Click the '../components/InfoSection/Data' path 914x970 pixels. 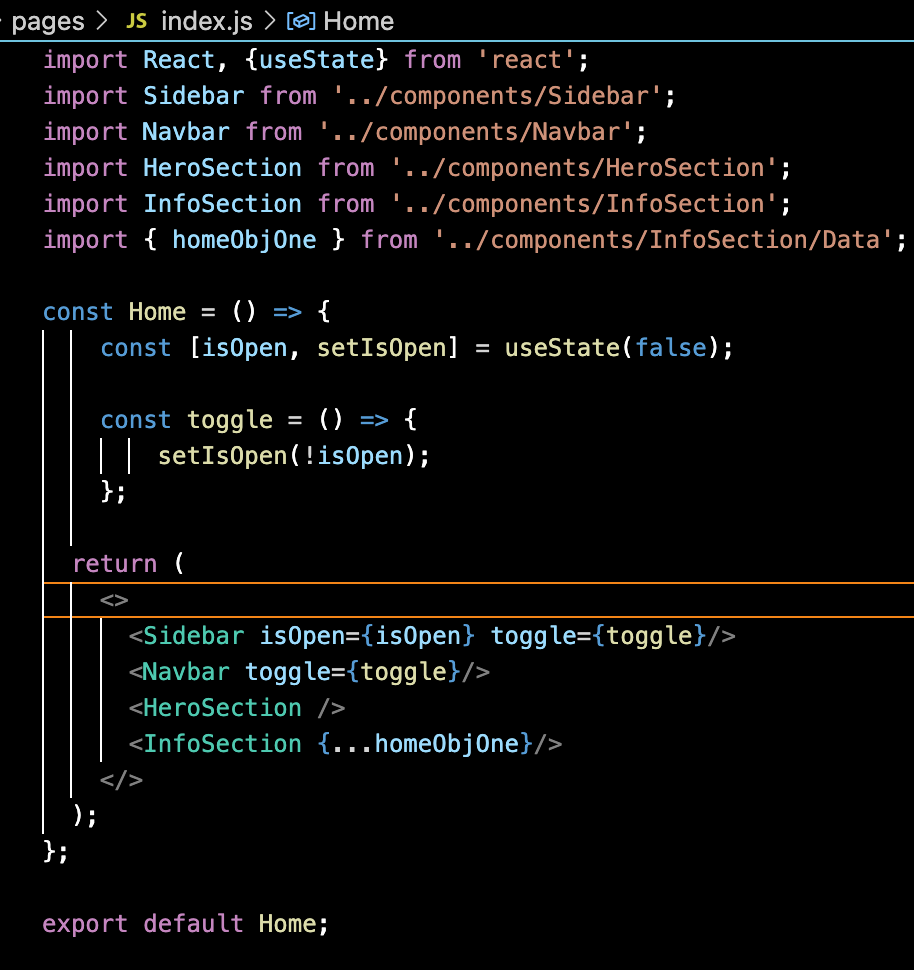pyautogui.click(x=663, y=239)
